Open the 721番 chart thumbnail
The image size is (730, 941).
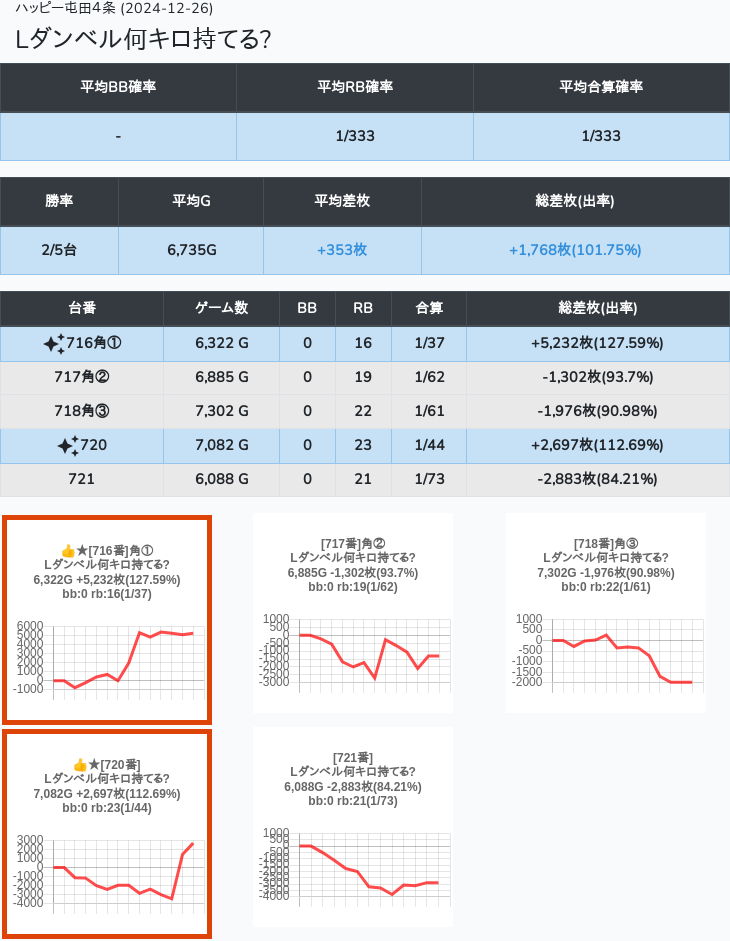[353, 826]
